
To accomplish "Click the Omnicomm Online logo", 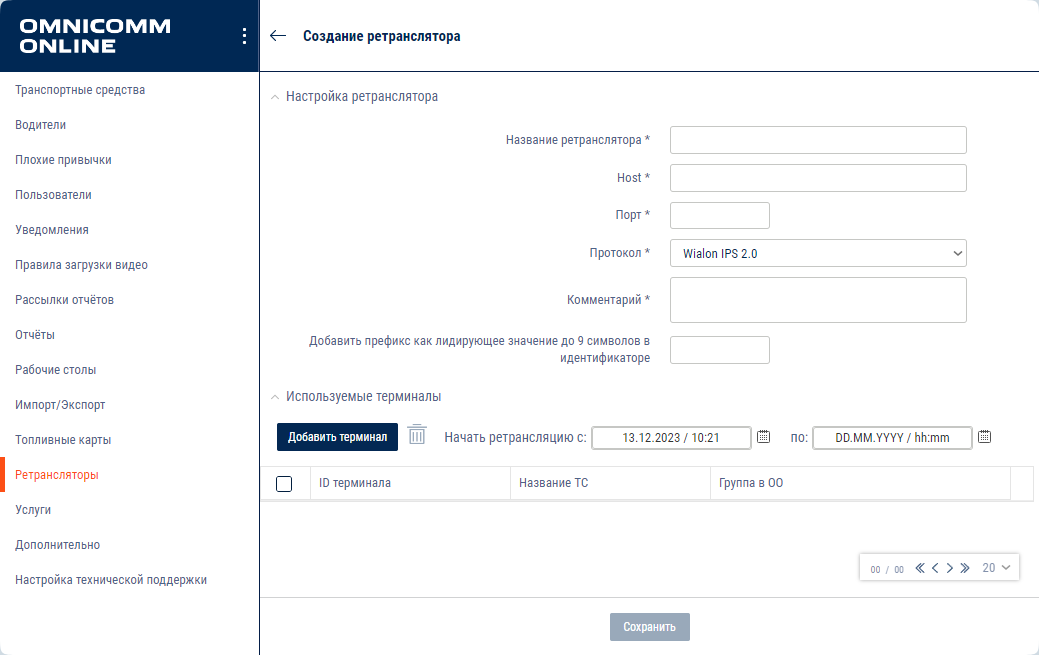I will 95,36.
